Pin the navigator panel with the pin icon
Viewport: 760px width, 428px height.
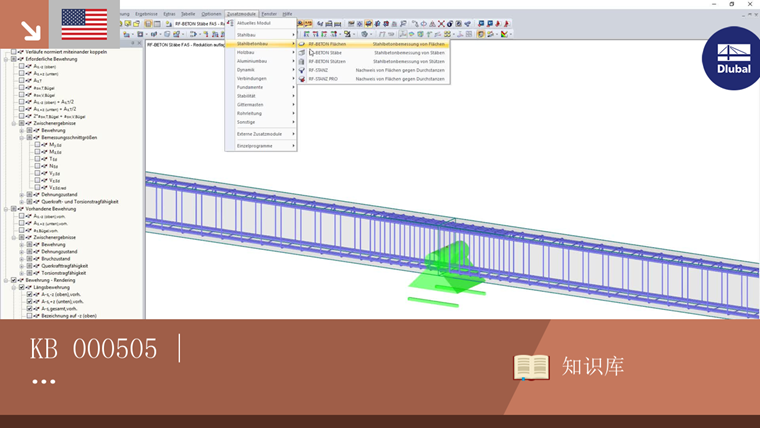(133, 43)
